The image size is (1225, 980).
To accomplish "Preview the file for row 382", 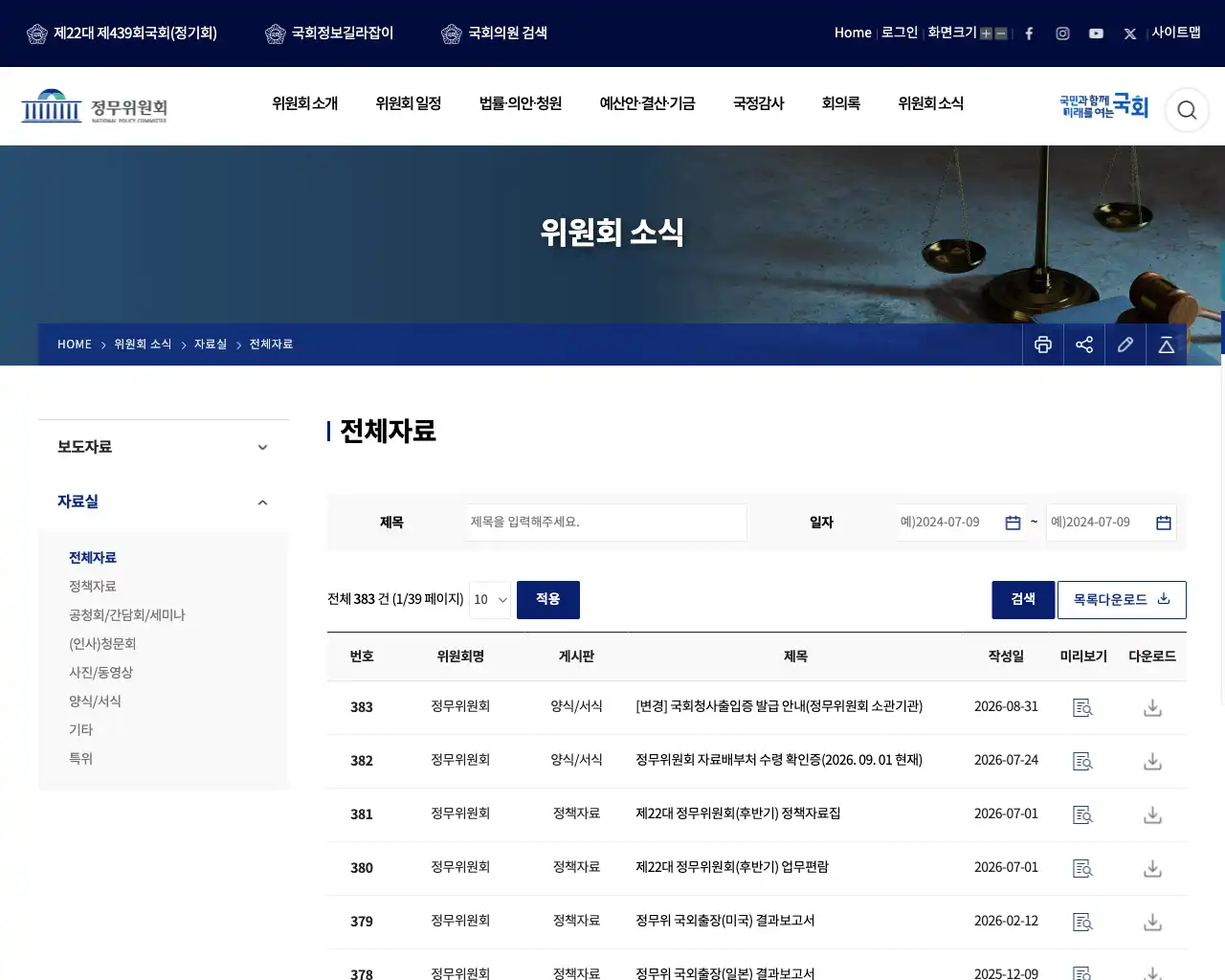I will (1082, 762).
